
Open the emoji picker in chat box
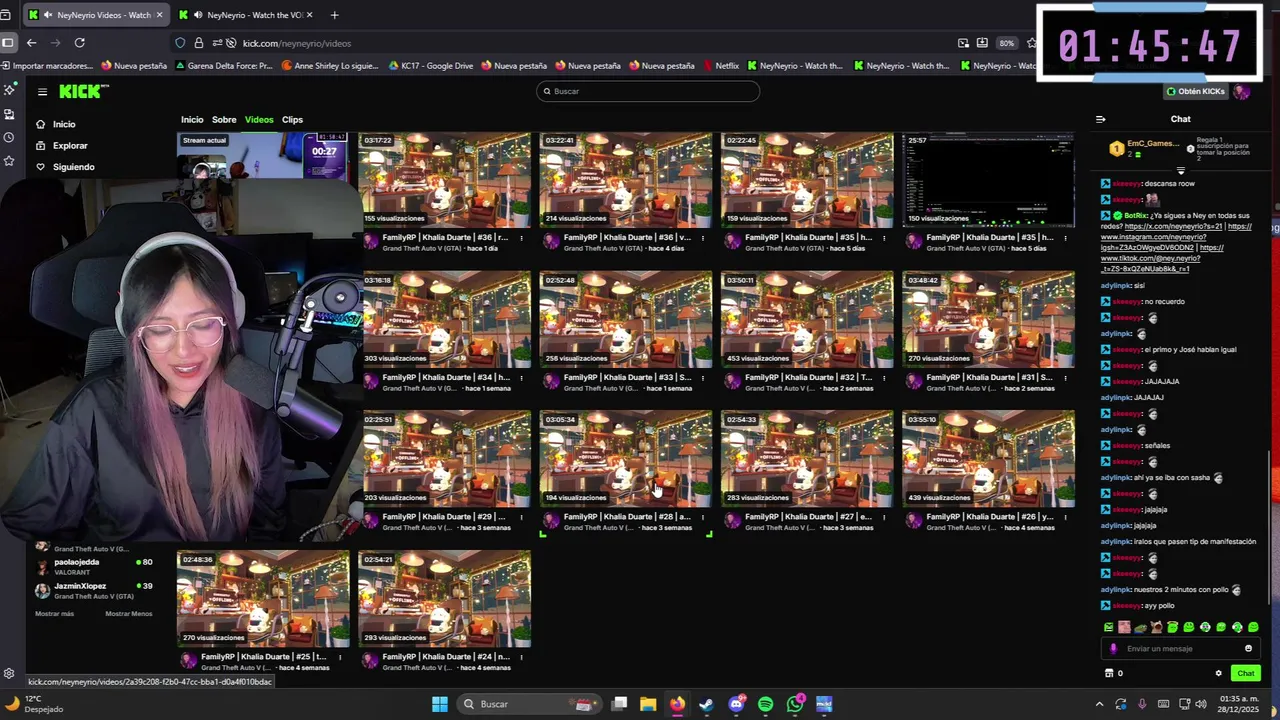pyautogui.click(x=1248, y=648)
